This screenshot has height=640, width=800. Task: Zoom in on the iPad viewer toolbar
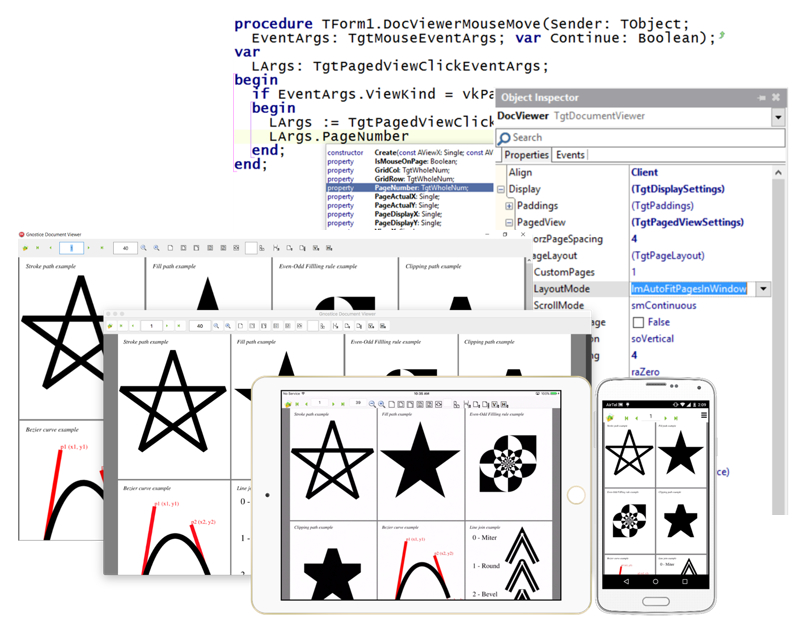click(382, 404)
